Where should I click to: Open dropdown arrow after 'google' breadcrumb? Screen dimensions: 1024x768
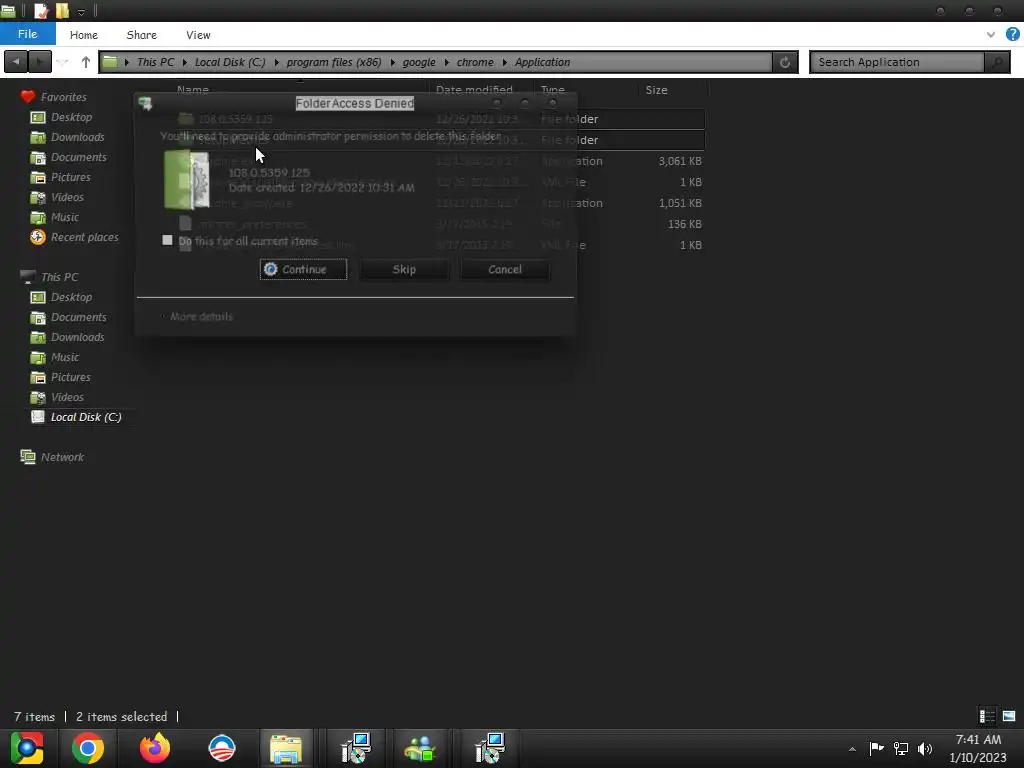point(447,62)
